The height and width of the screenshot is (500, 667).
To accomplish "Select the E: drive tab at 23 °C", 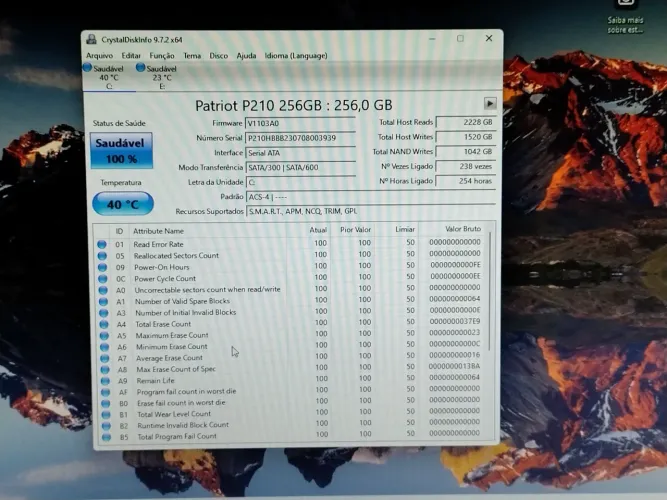I will pos(162,77).
